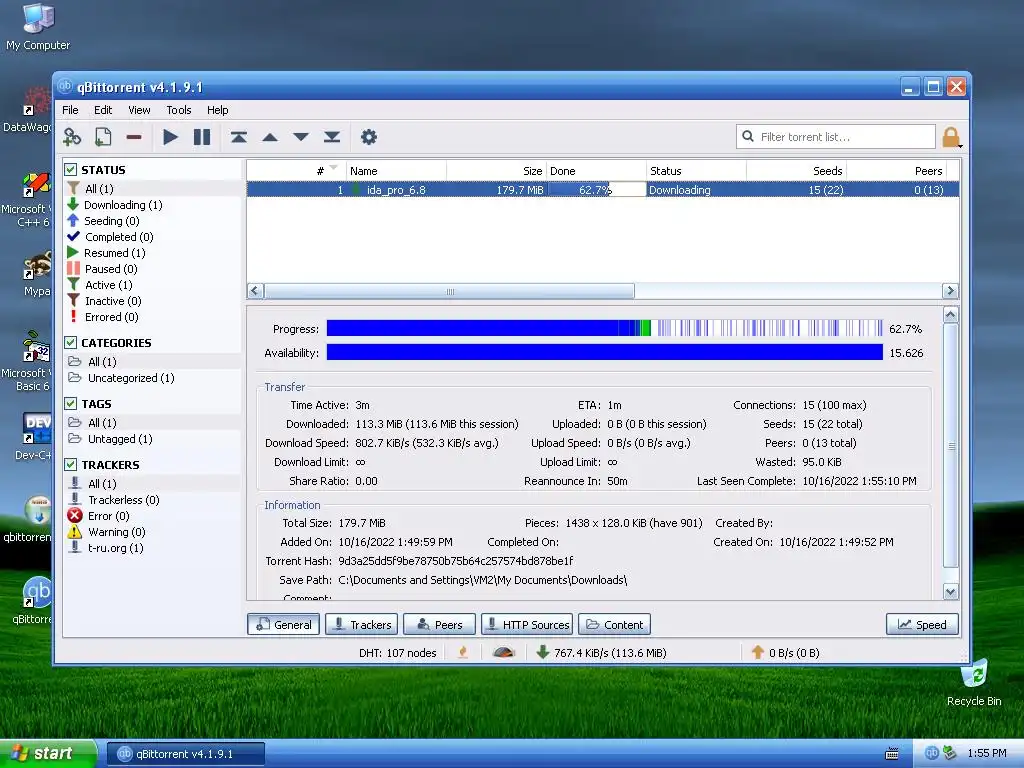Move torrent up in queue
Image resolution: width=1024 pixels, height=768 pixels.
pyautogui.click(x=270, y=137)
